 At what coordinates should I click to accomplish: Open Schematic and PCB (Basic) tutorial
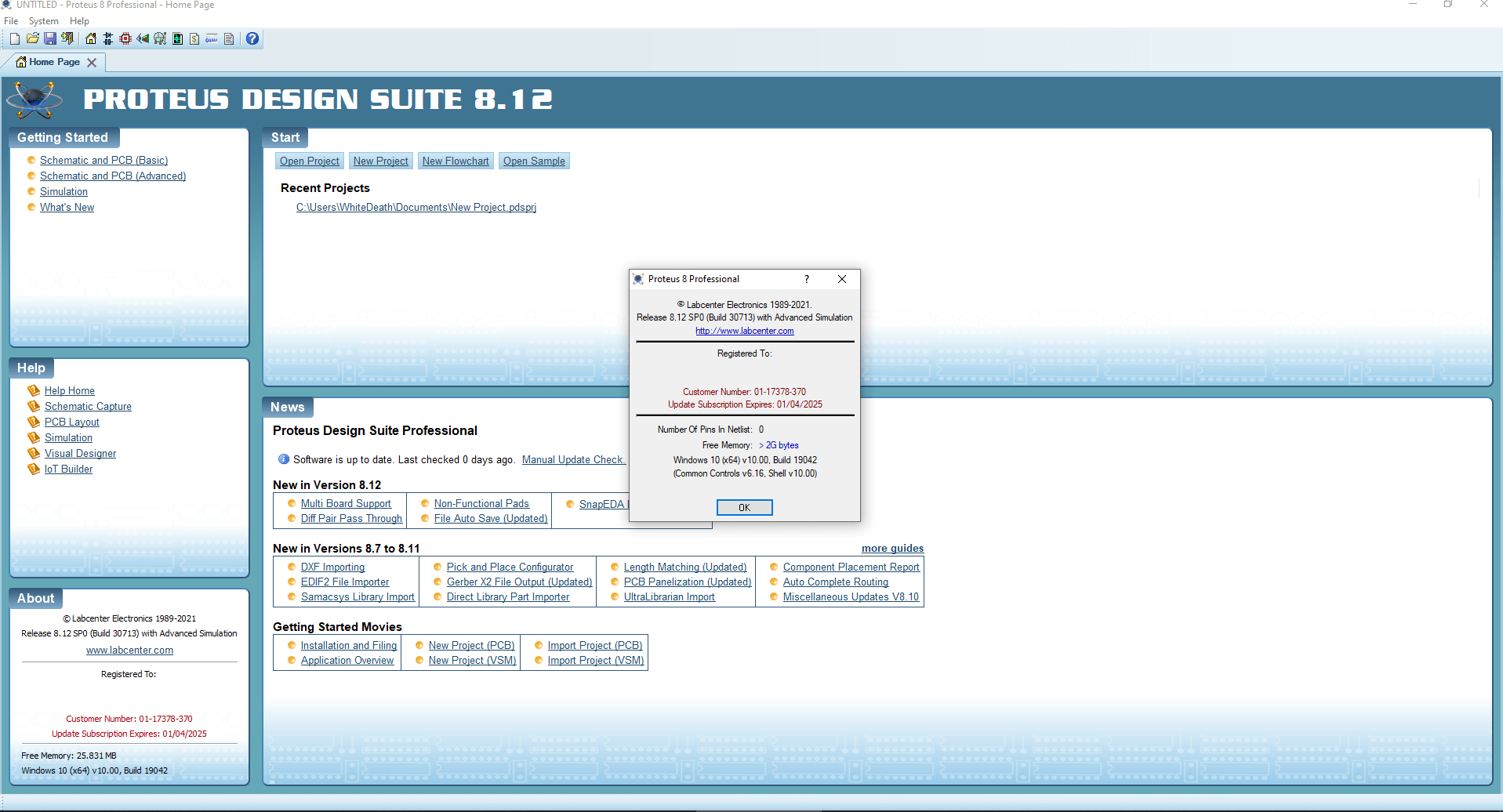click(x=103, y=160)
